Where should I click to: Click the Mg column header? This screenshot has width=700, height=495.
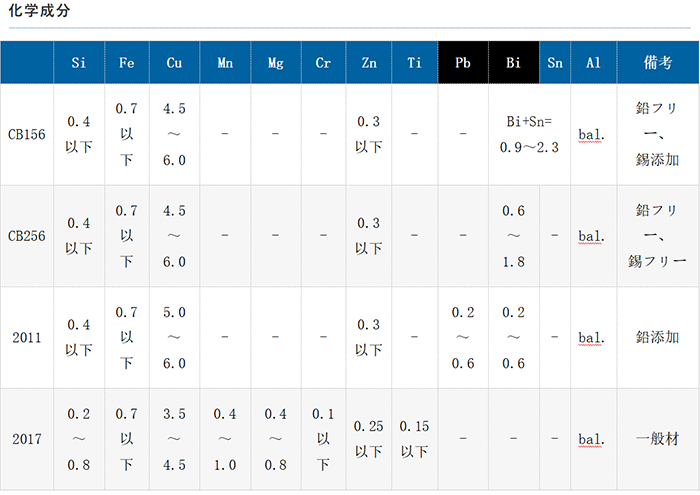(276, 63)
